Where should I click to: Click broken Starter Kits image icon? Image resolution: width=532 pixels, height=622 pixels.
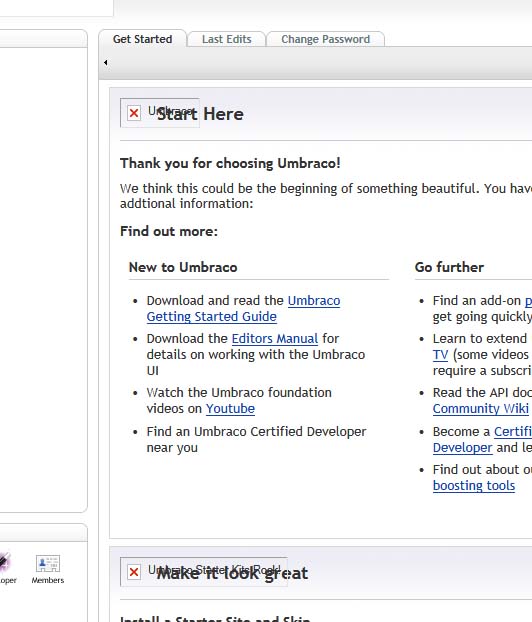(x=134, y=572)
